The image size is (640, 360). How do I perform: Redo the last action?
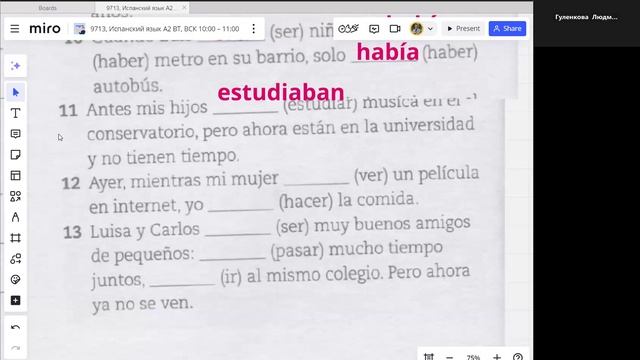(x=16, y=348)
